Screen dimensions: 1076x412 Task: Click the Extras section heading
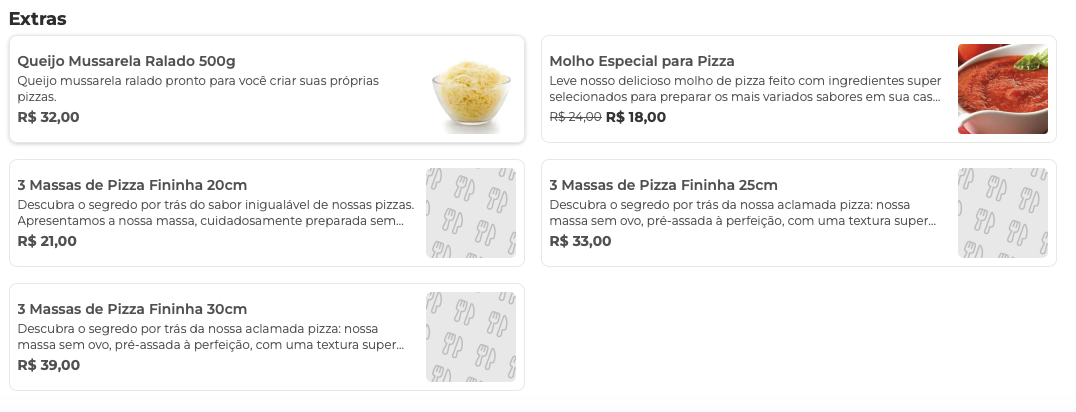[x=38, y=18]
